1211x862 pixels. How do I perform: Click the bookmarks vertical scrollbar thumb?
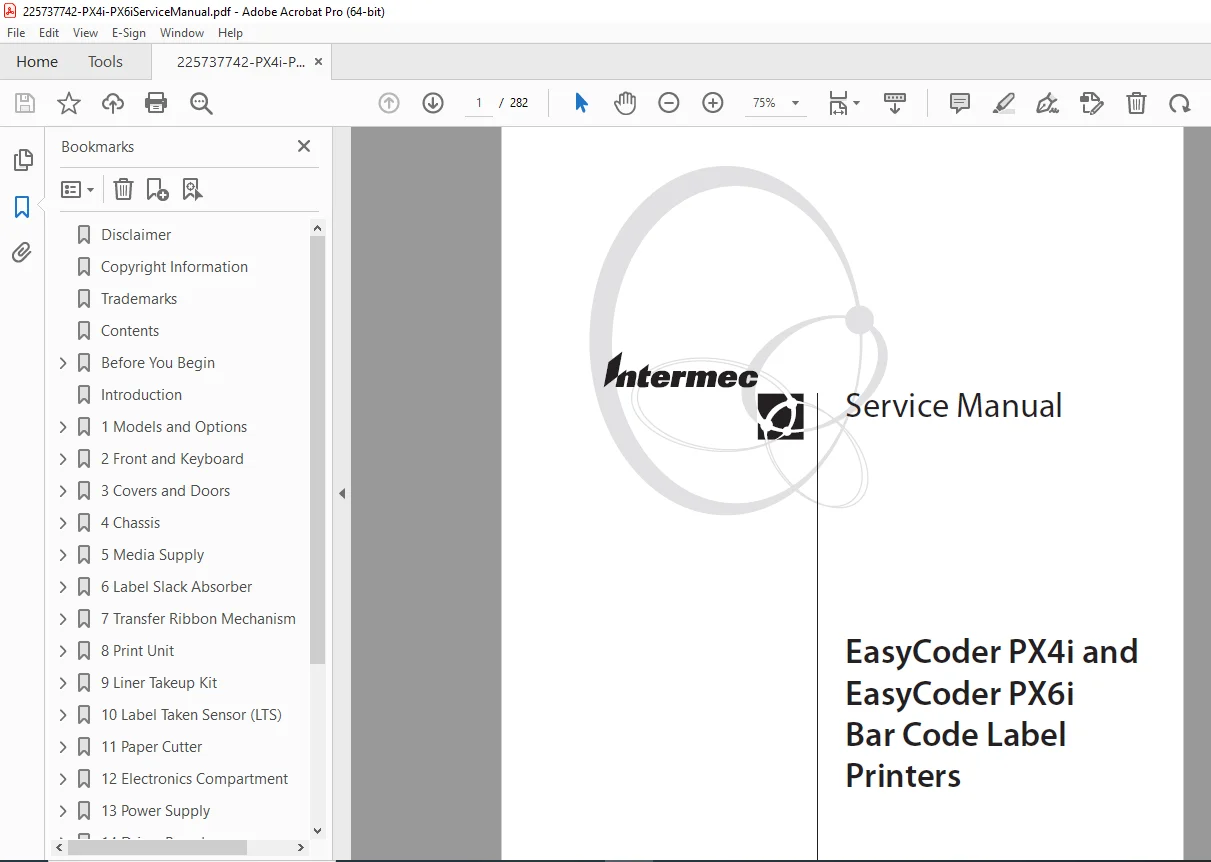tap(318, 450)
